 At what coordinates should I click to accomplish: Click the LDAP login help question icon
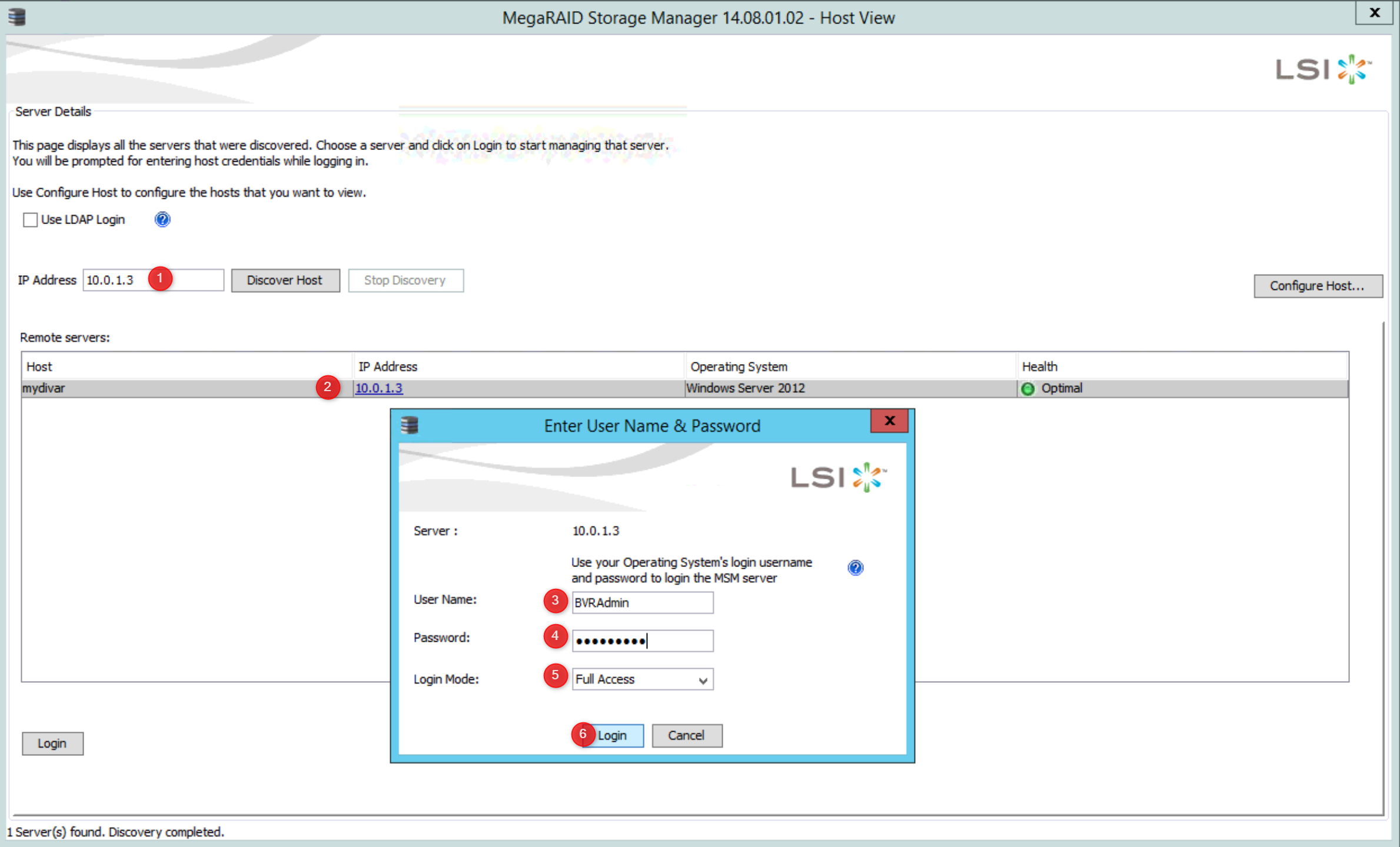coord(162,219)
